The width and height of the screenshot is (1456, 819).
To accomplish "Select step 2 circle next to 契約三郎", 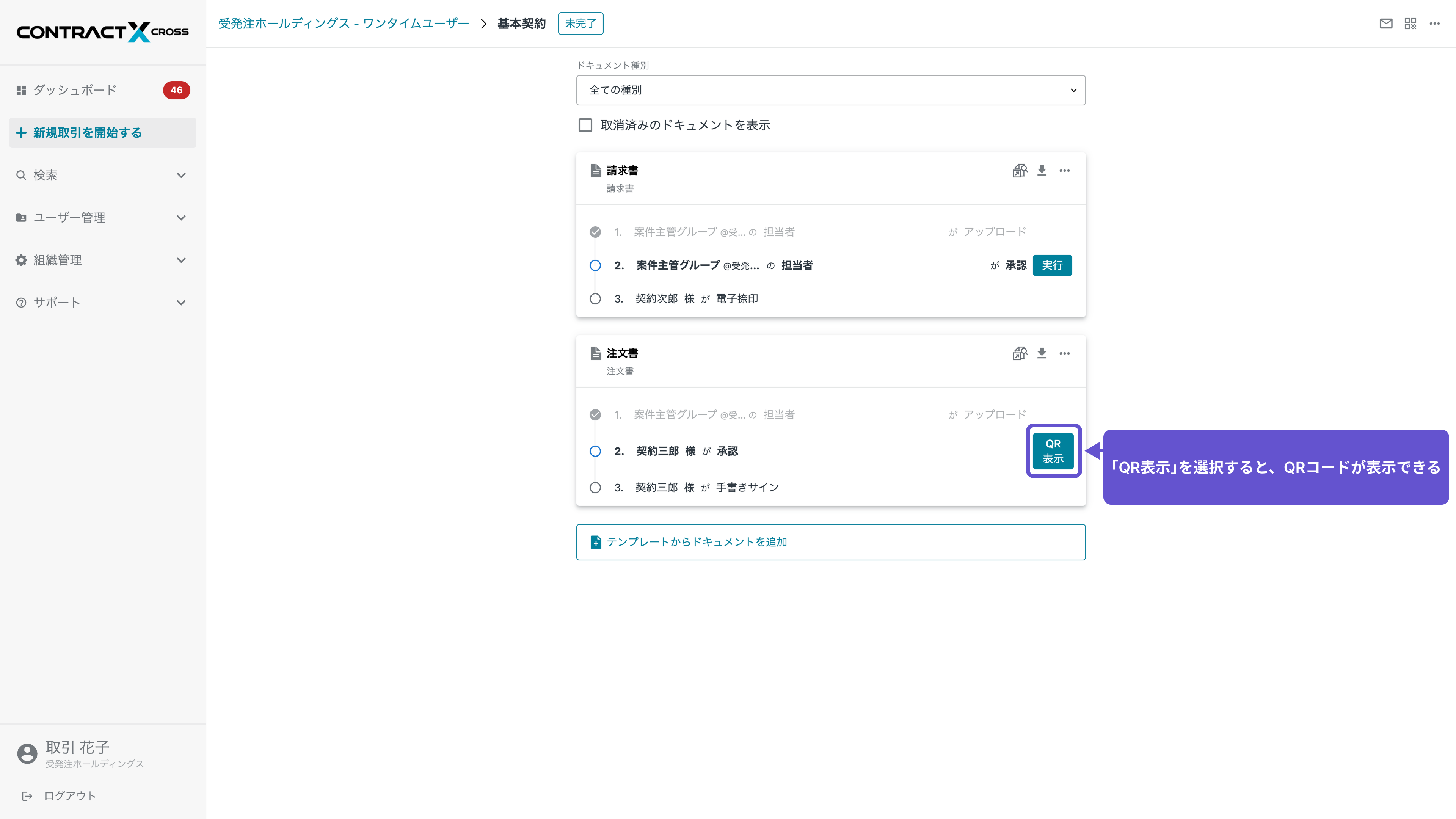I will click(595, 451).
